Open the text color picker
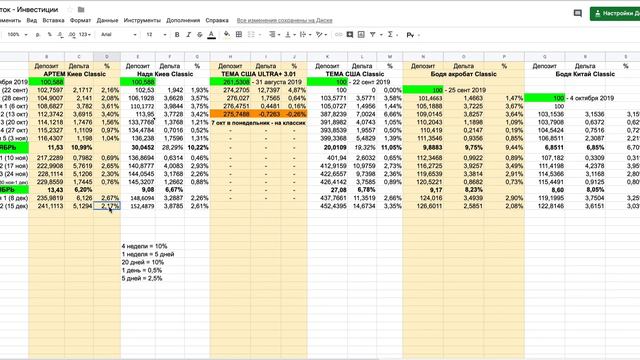 coord(211,35)
